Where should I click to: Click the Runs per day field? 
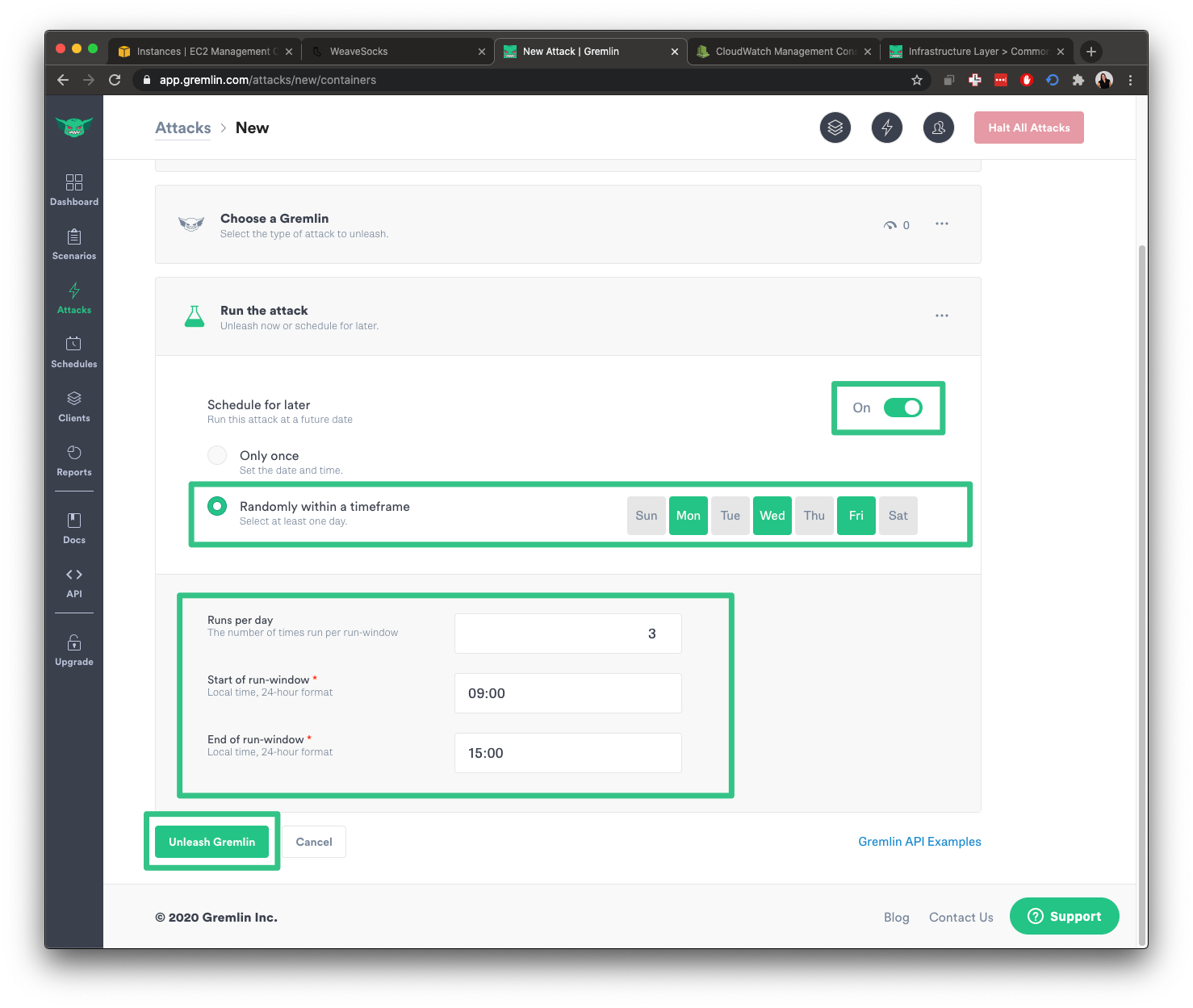tap(568, 634)
